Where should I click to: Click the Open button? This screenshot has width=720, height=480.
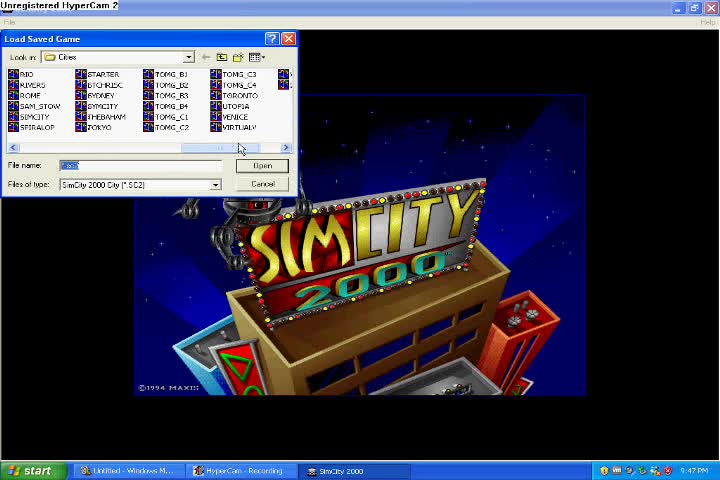point(262,165)
